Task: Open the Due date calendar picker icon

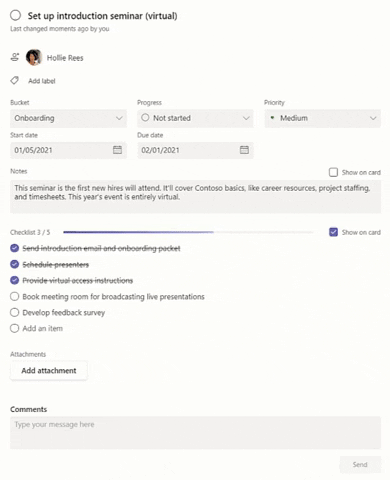Action: [x=244, y=150]
